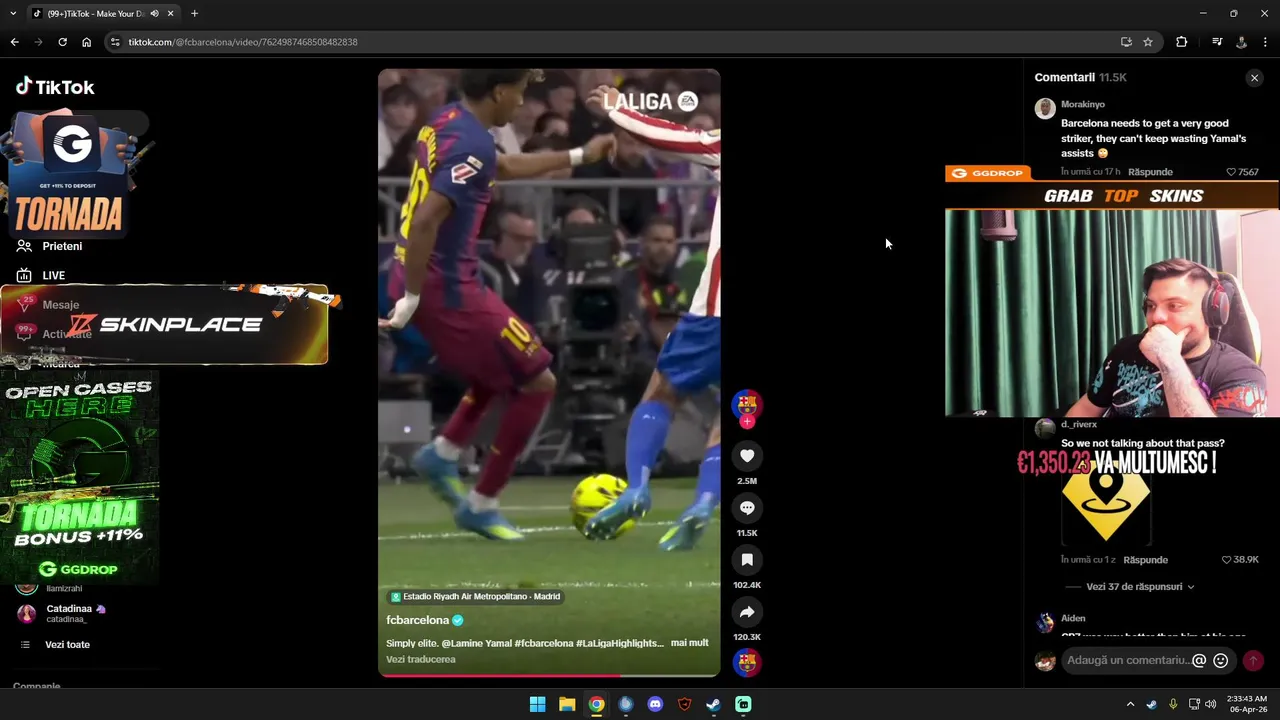Image resolution: width=1280 pixels, height=720 pixels.
Task: Open LIVE in the TikTok sidebar
Action: coord(53,275)
